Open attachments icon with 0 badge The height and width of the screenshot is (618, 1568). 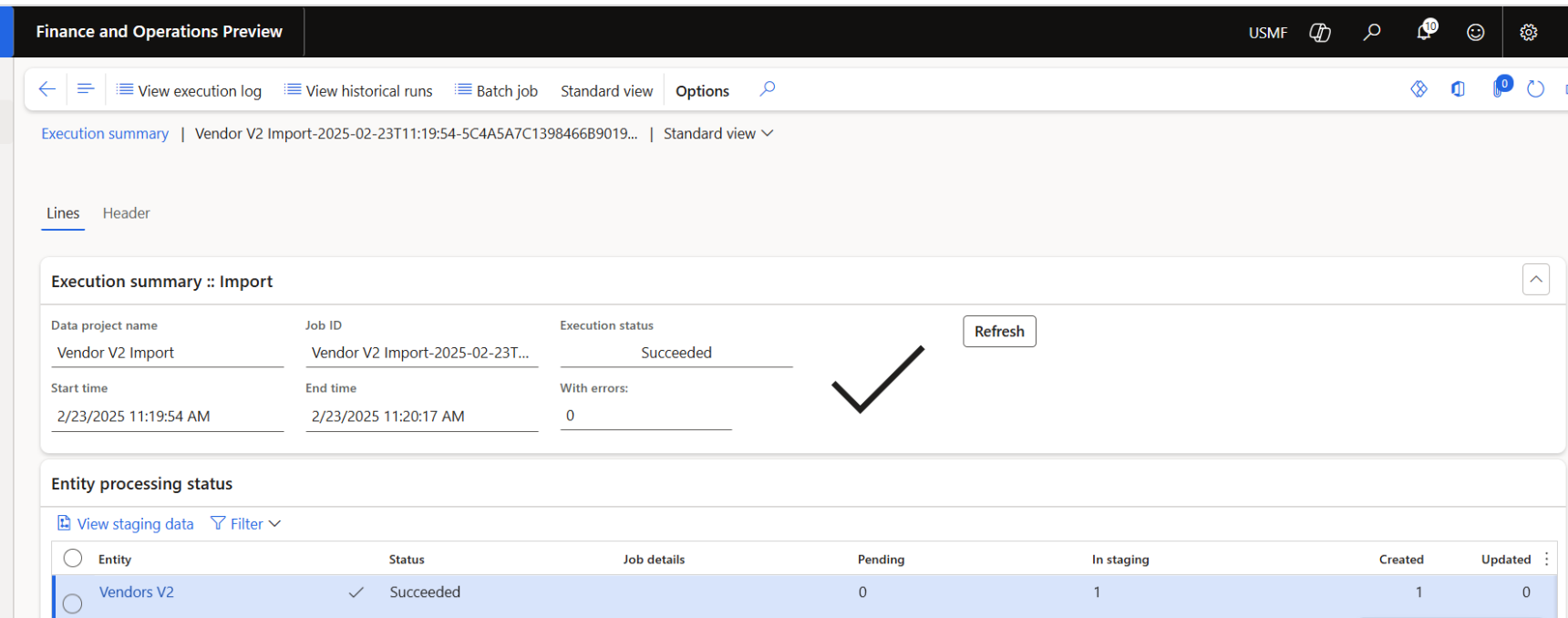pyautogui.click(x=1501, y=88)
